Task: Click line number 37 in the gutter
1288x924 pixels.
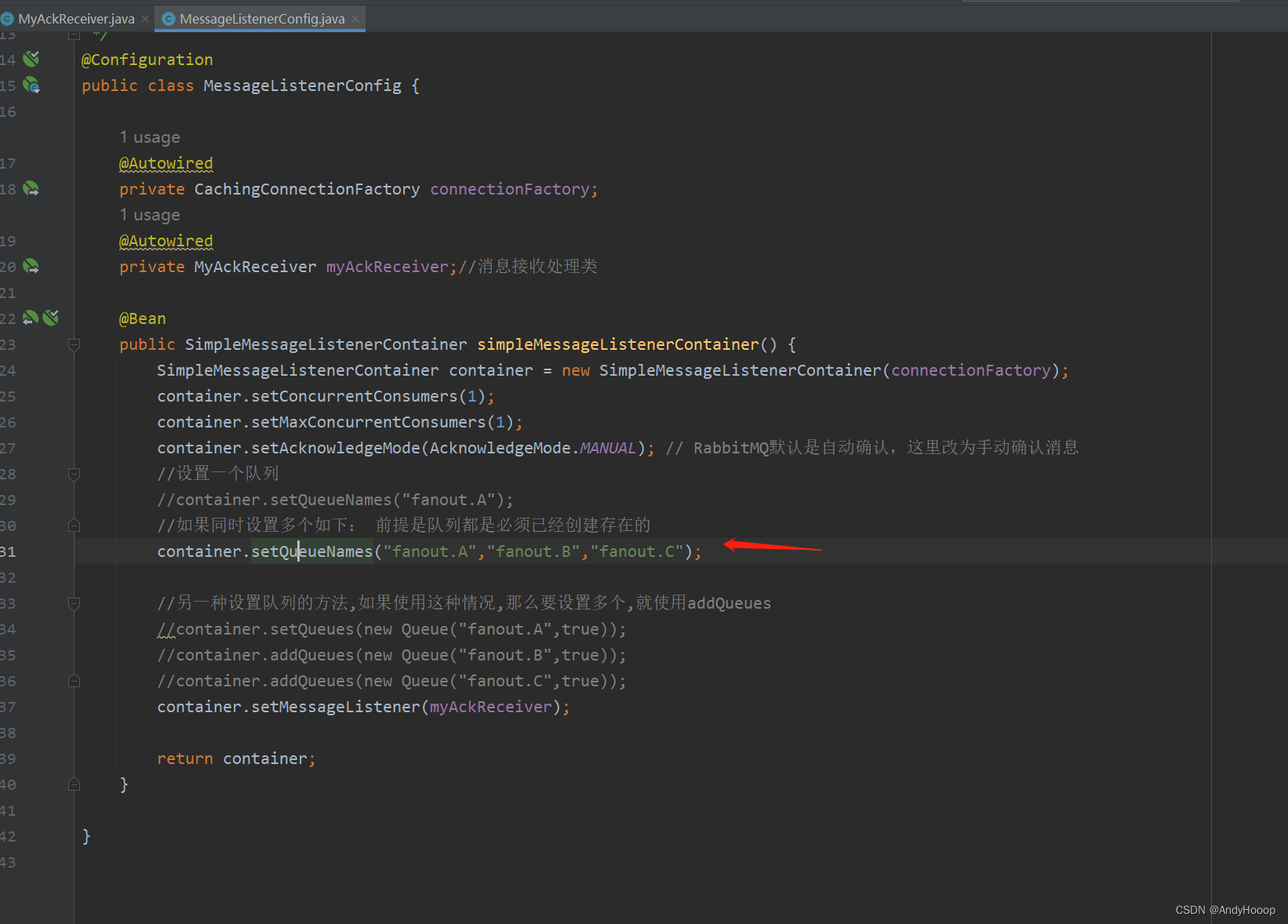Action: tap(8, 707)
